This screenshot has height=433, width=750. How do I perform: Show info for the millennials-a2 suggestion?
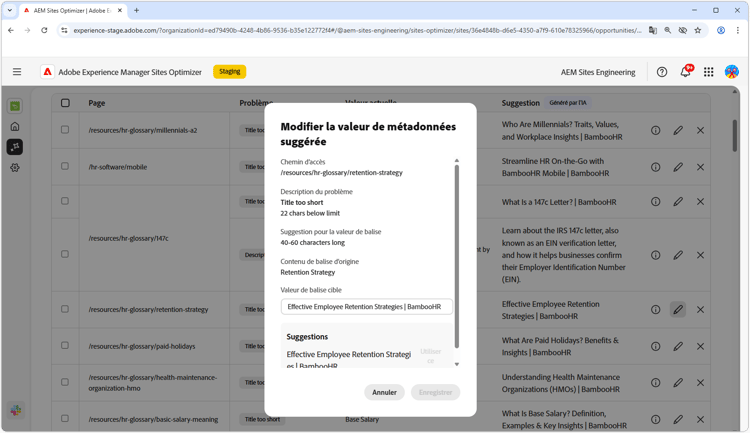pos(655,130)
